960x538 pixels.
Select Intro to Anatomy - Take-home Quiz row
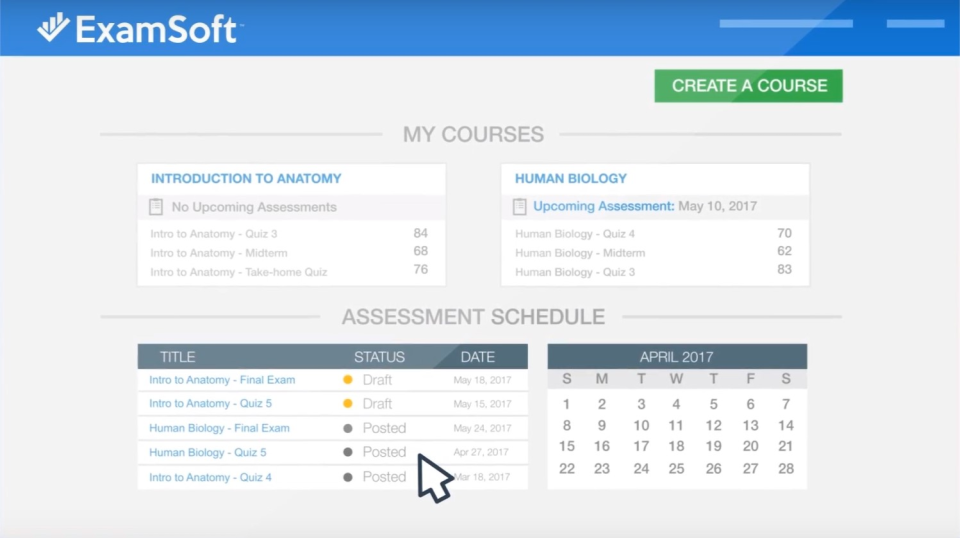coord(290,272)
